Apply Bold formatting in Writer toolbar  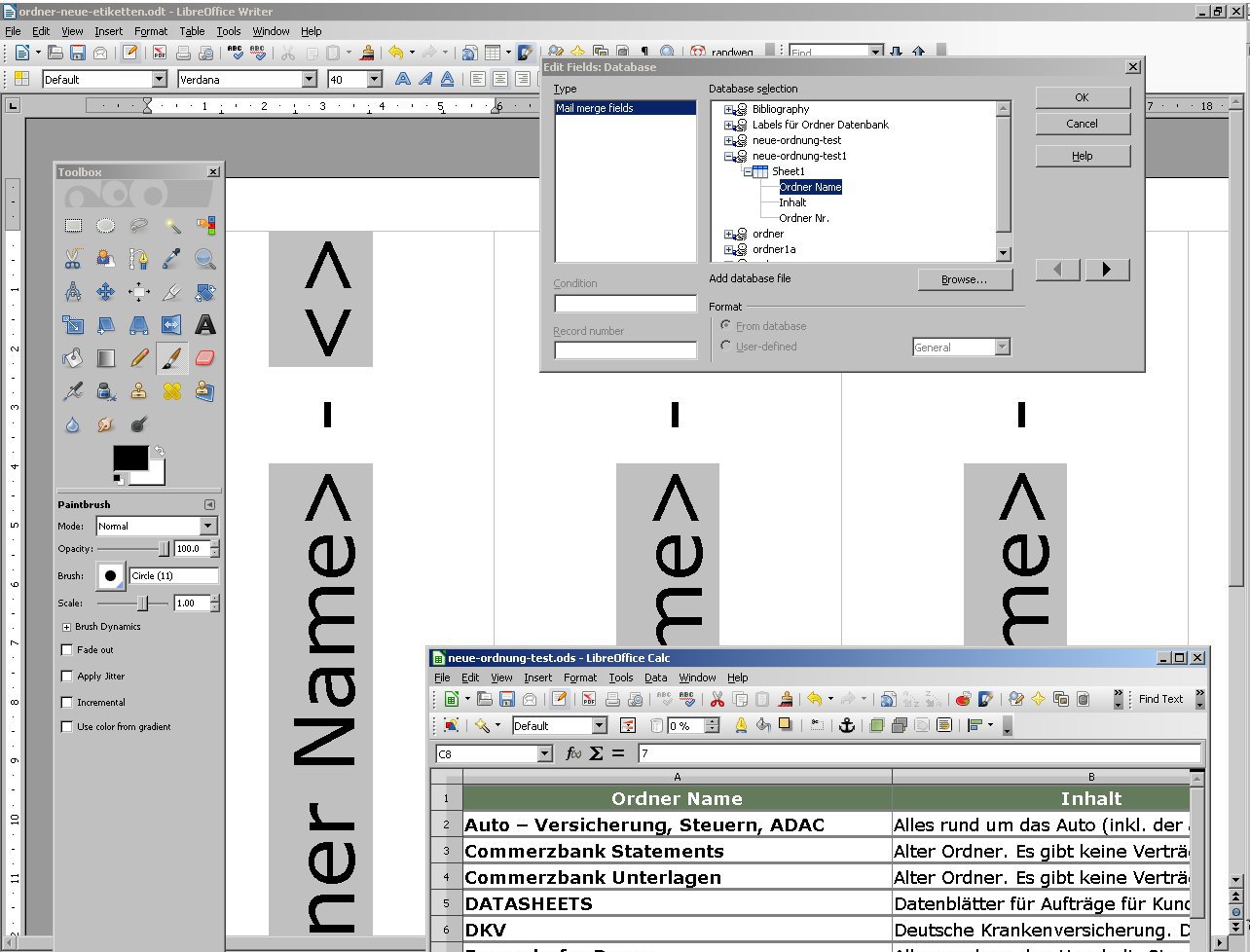point(402,80)
